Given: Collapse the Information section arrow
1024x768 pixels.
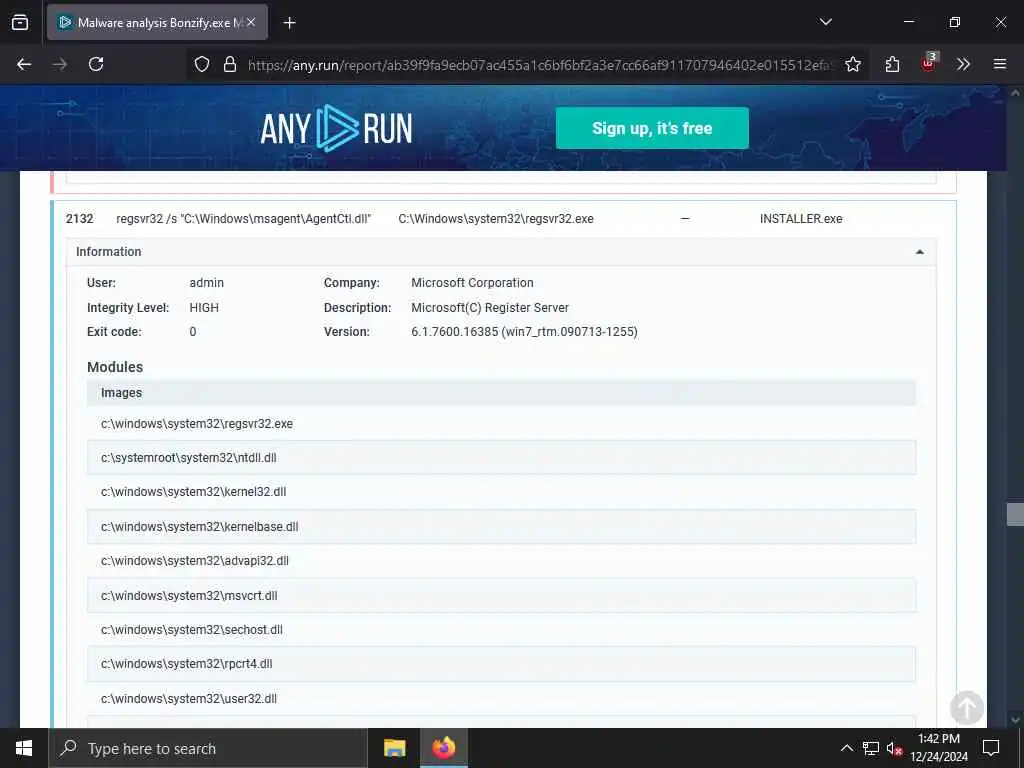Looking at the screenshot, I should [920, 252].
